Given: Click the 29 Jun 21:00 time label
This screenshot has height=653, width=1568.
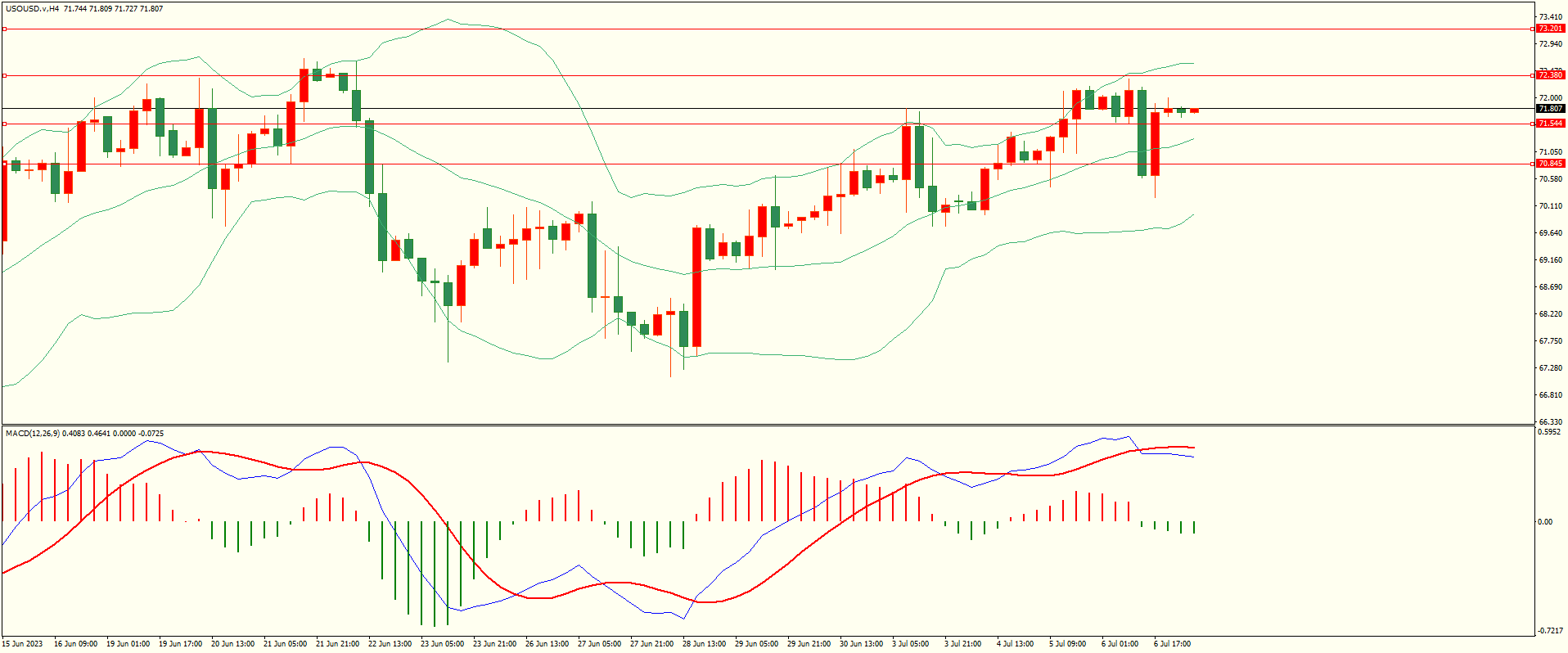Looking at the screenshot, I should click(x=809, y=644).
